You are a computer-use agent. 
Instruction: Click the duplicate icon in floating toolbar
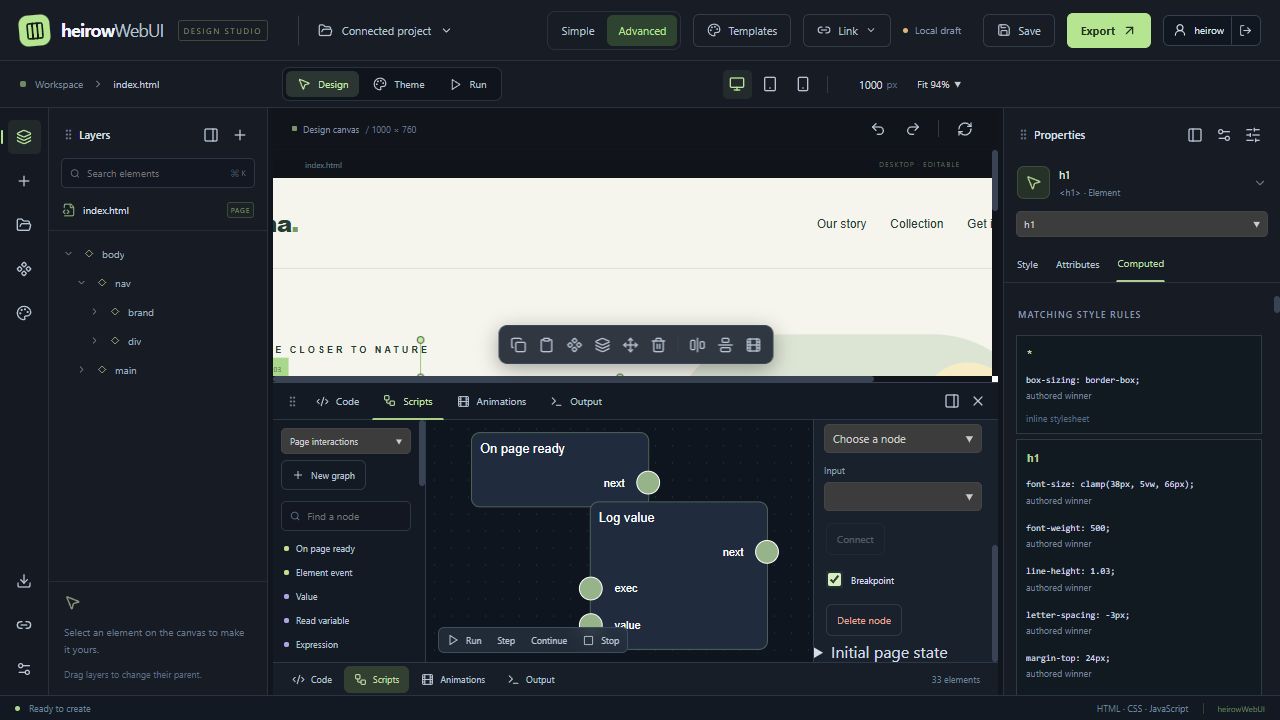(518, 345)
